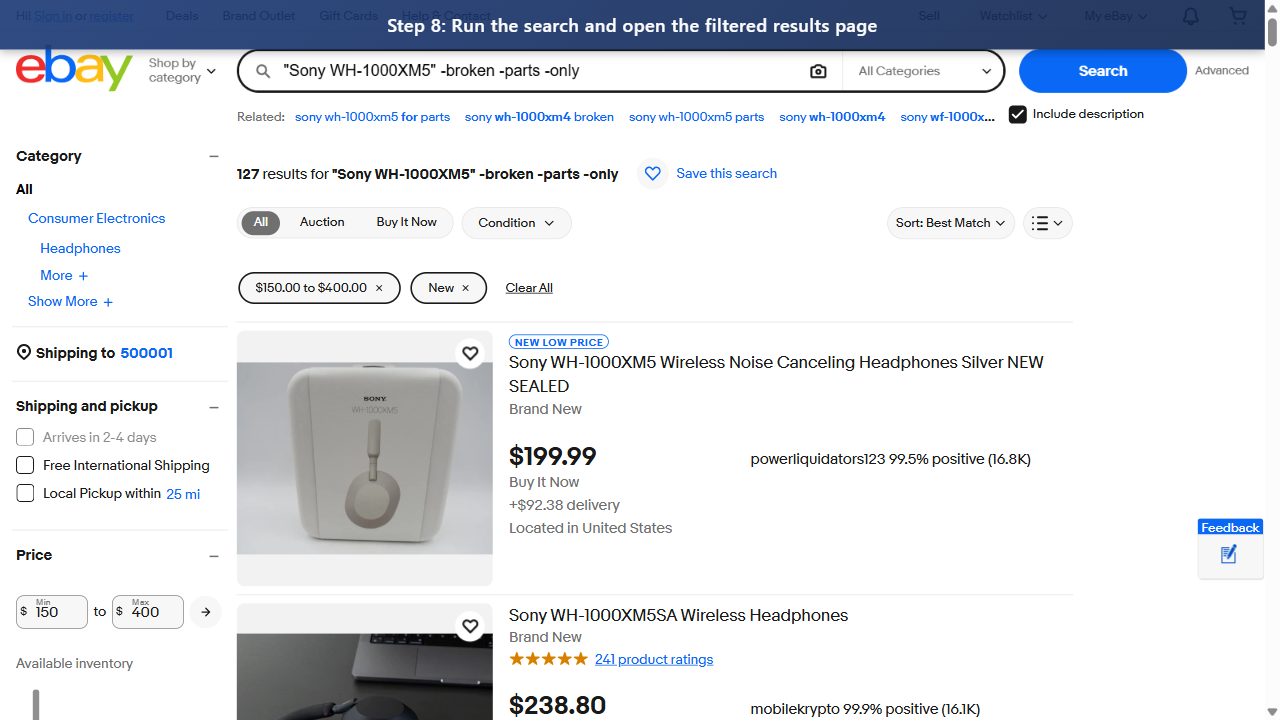Image resolution: width=1280 pixels, height=720 pixels.
Task: View the 241 product ratings
Action: click(653, 659)
